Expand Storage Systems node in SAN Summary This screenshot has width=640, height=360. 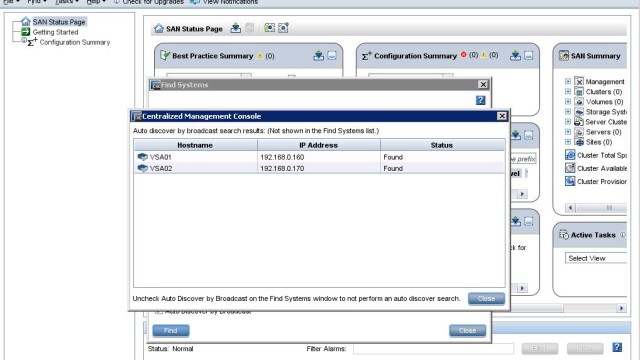click(x=568, y=111)
